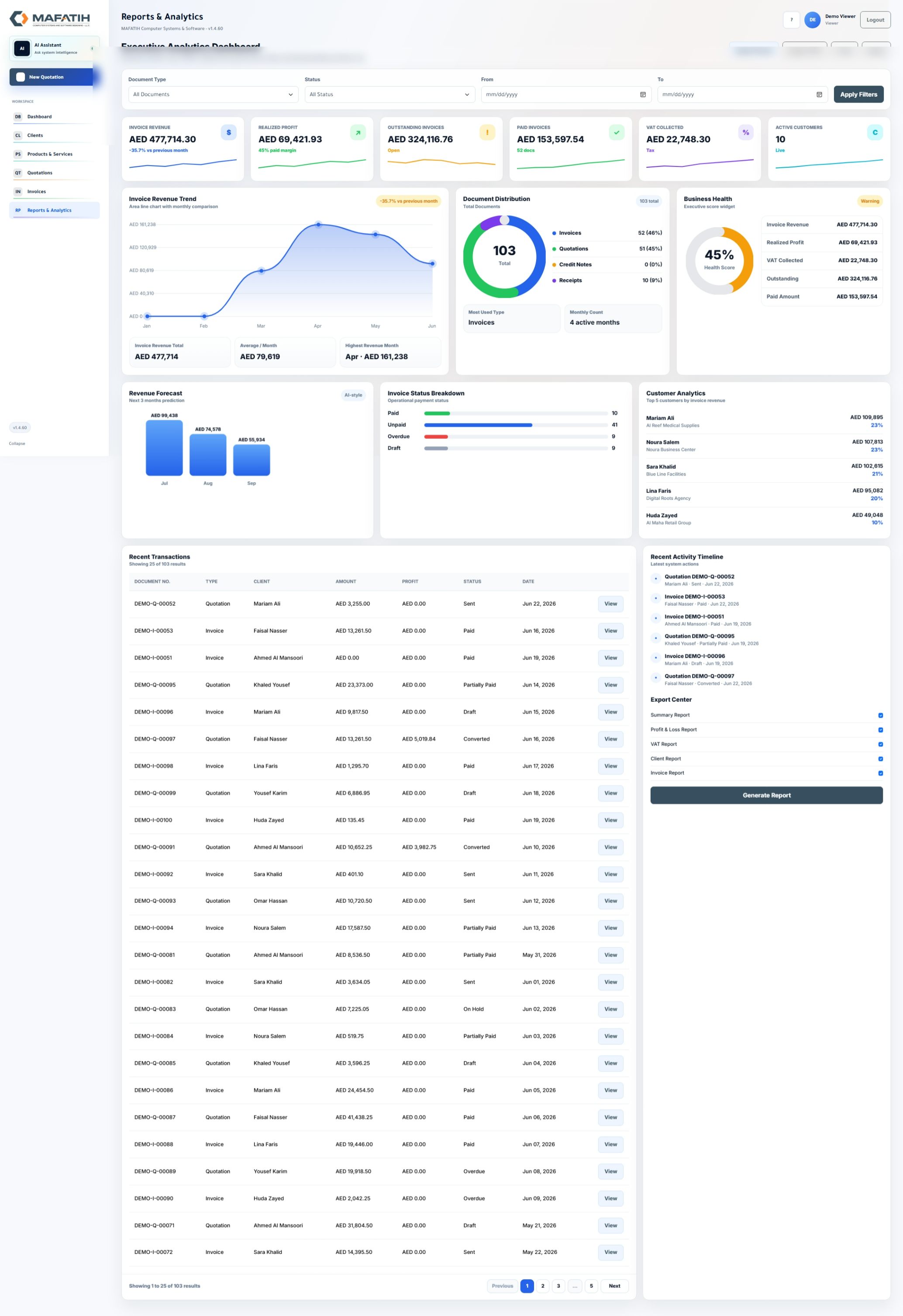
Task: Click the MAFATIH logo
Action: (50, 19)
